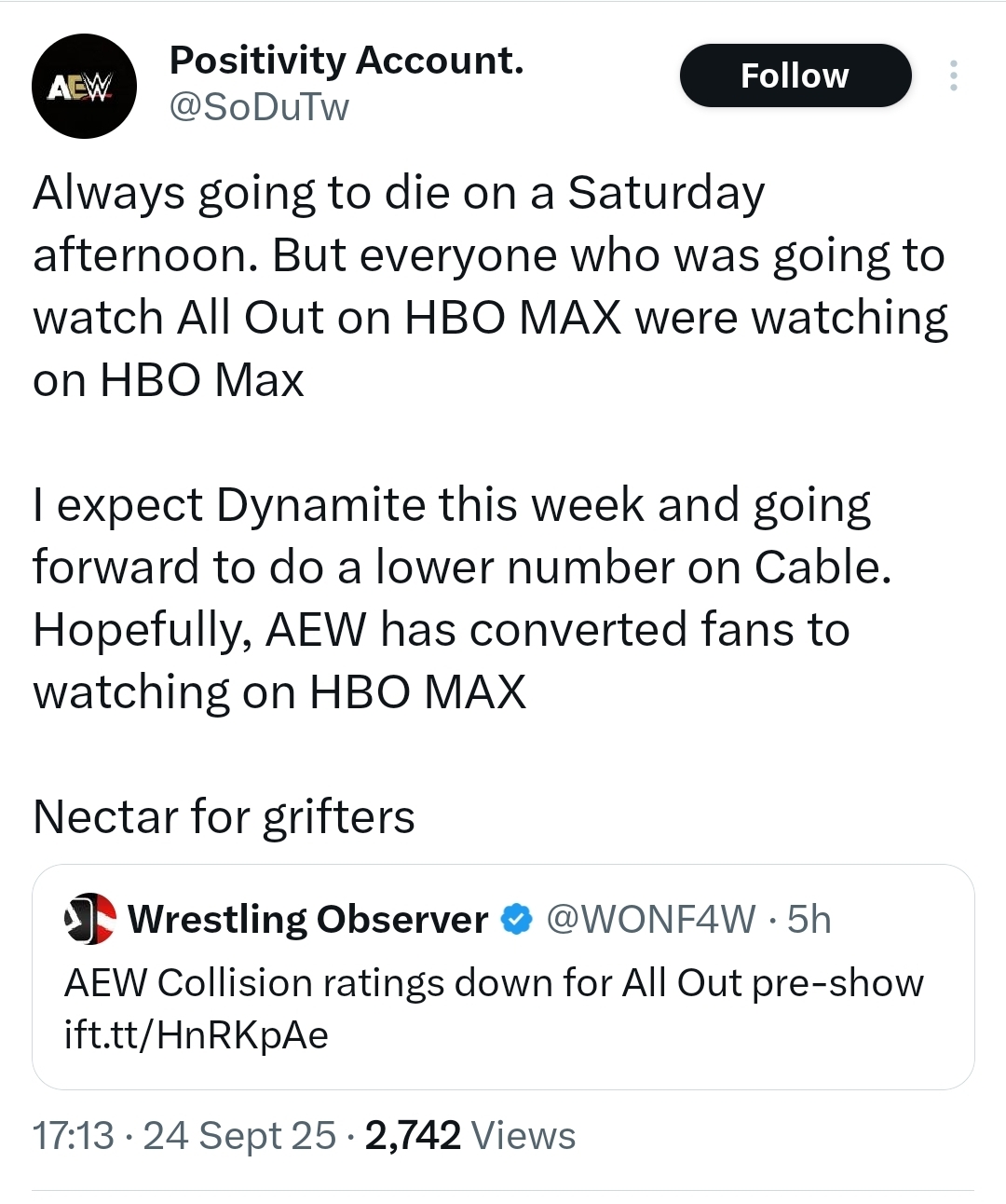This screenshot has height=1204, width=1006.
Task: Tap the Wrestling Observer avatar icon
Action: (x=88, y=919)
